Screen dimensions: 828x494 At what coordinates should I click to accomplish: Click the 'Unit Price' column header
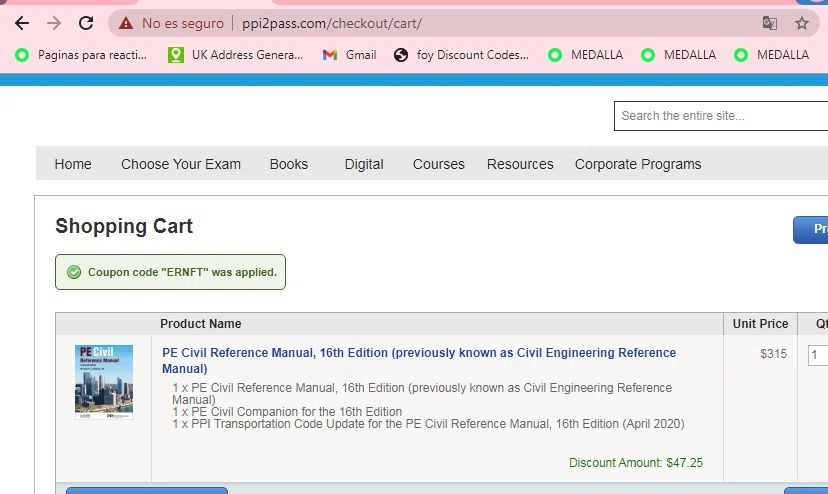[760, 324]
